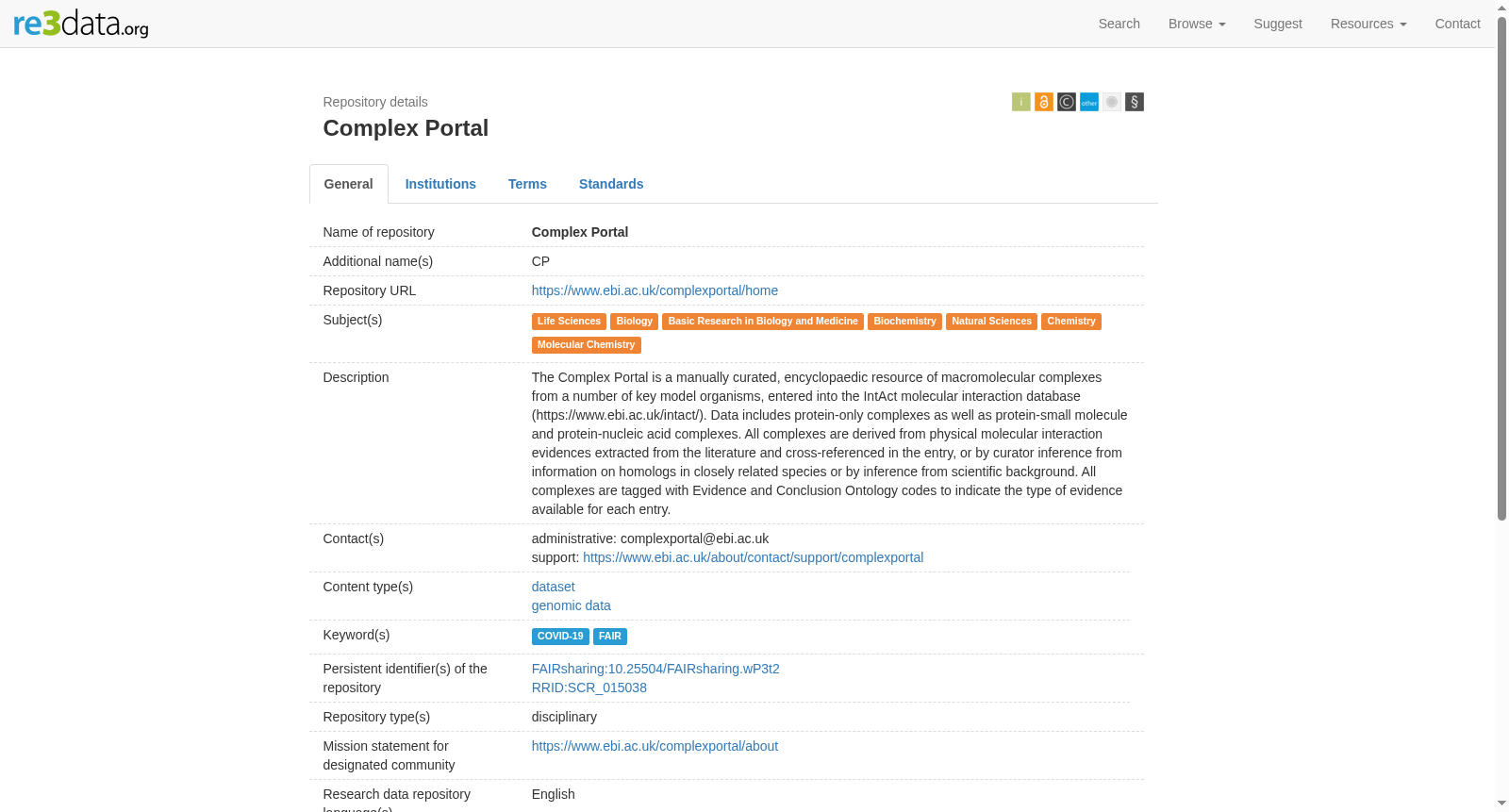Click the Molecular Chemistry subject tag
Screen dimensions: 1509x812
point(586,345)
